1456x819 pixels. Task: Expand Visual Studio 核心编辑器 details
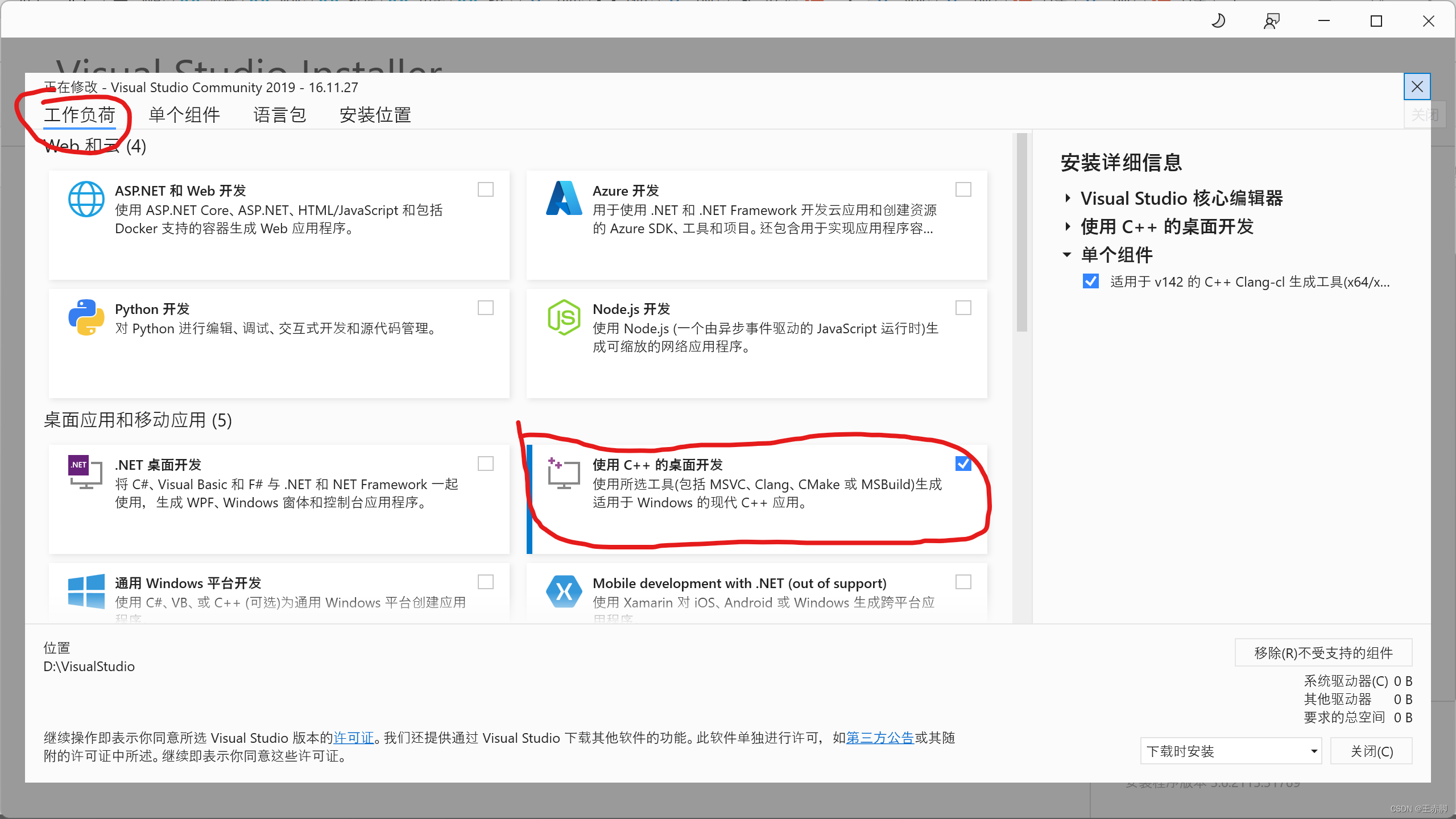tap(1068, 198)
